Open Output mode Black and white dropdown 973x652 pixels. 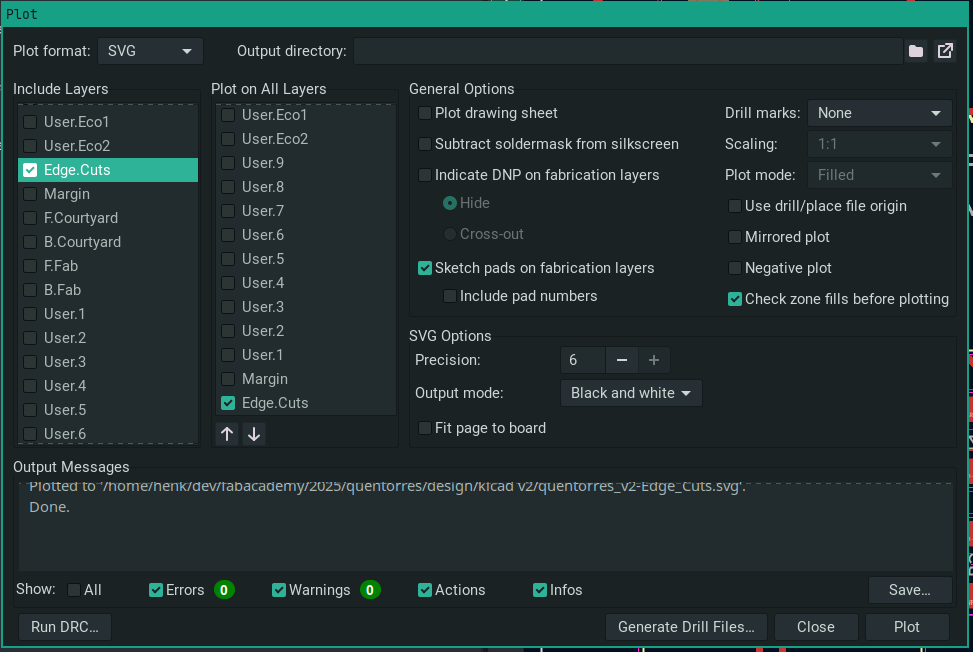click(x=631, y=393)
